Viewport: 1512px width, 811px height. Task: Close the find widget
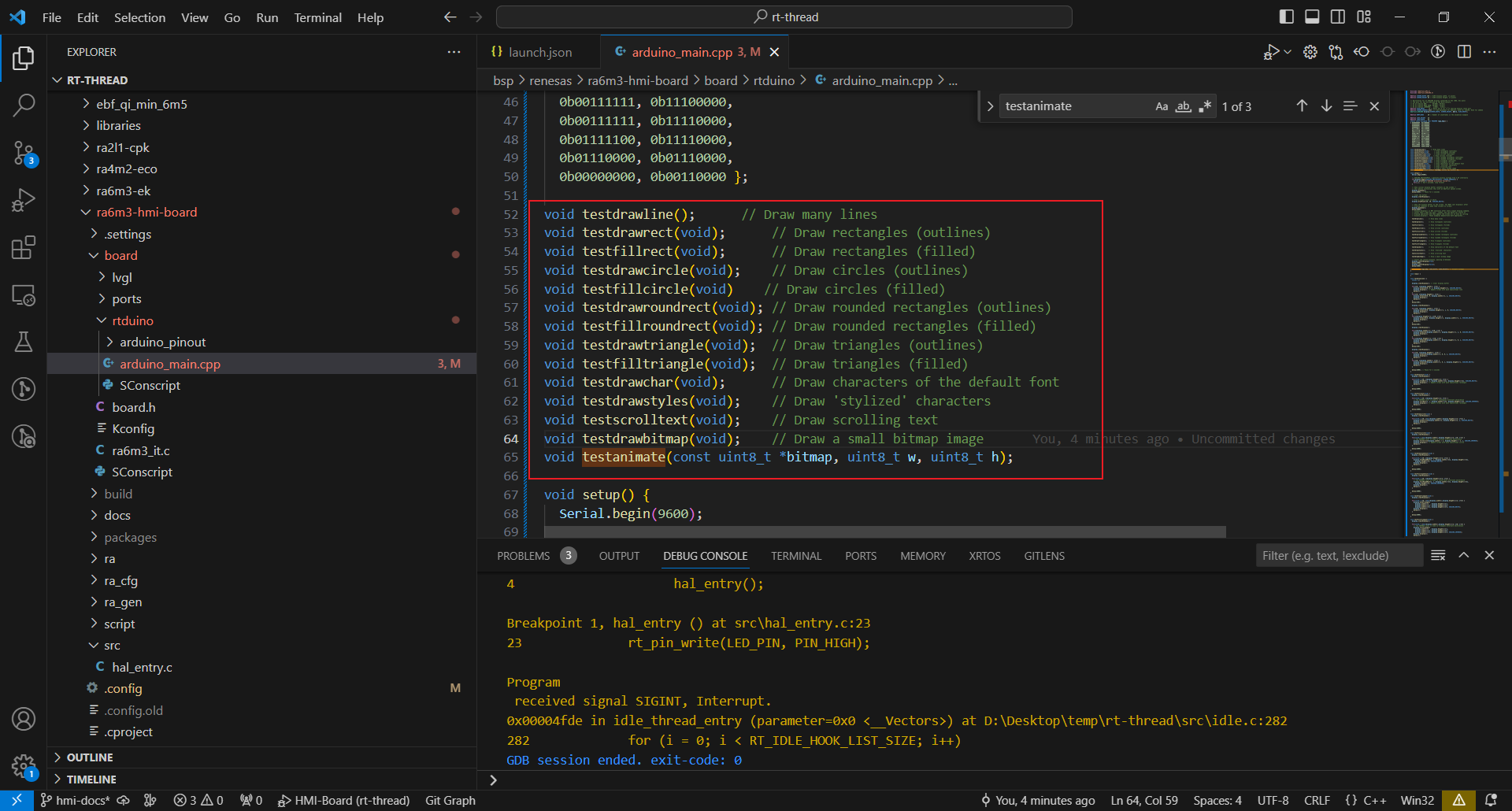[x=1374, y=106]
